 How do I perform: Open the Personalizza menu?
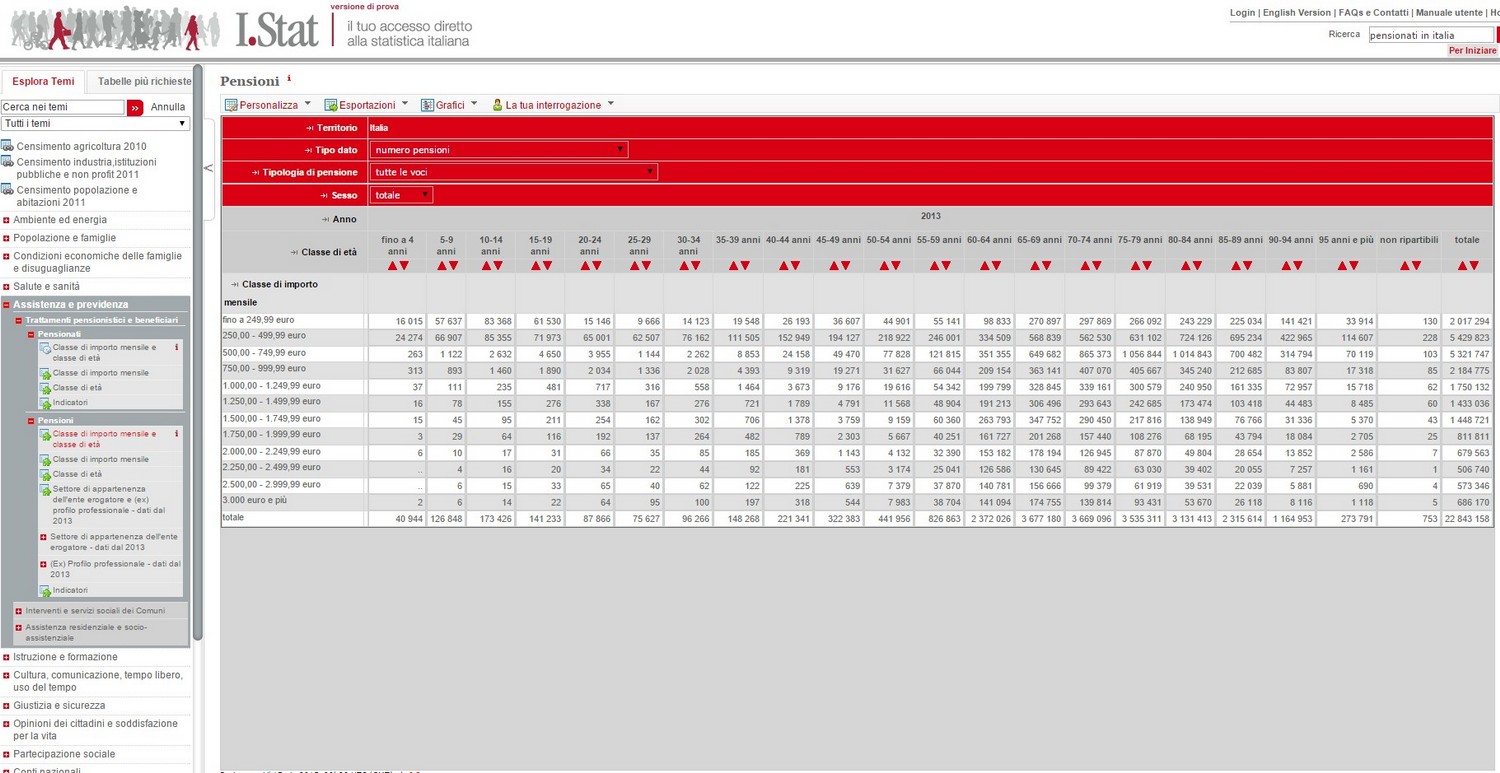pos(268,105)
